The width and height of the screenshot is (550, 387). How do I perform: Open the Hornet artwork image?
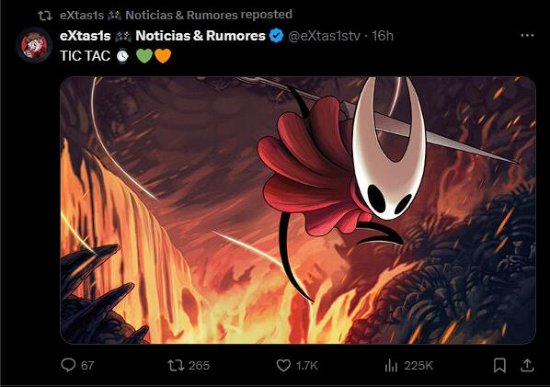click(298, 210)
